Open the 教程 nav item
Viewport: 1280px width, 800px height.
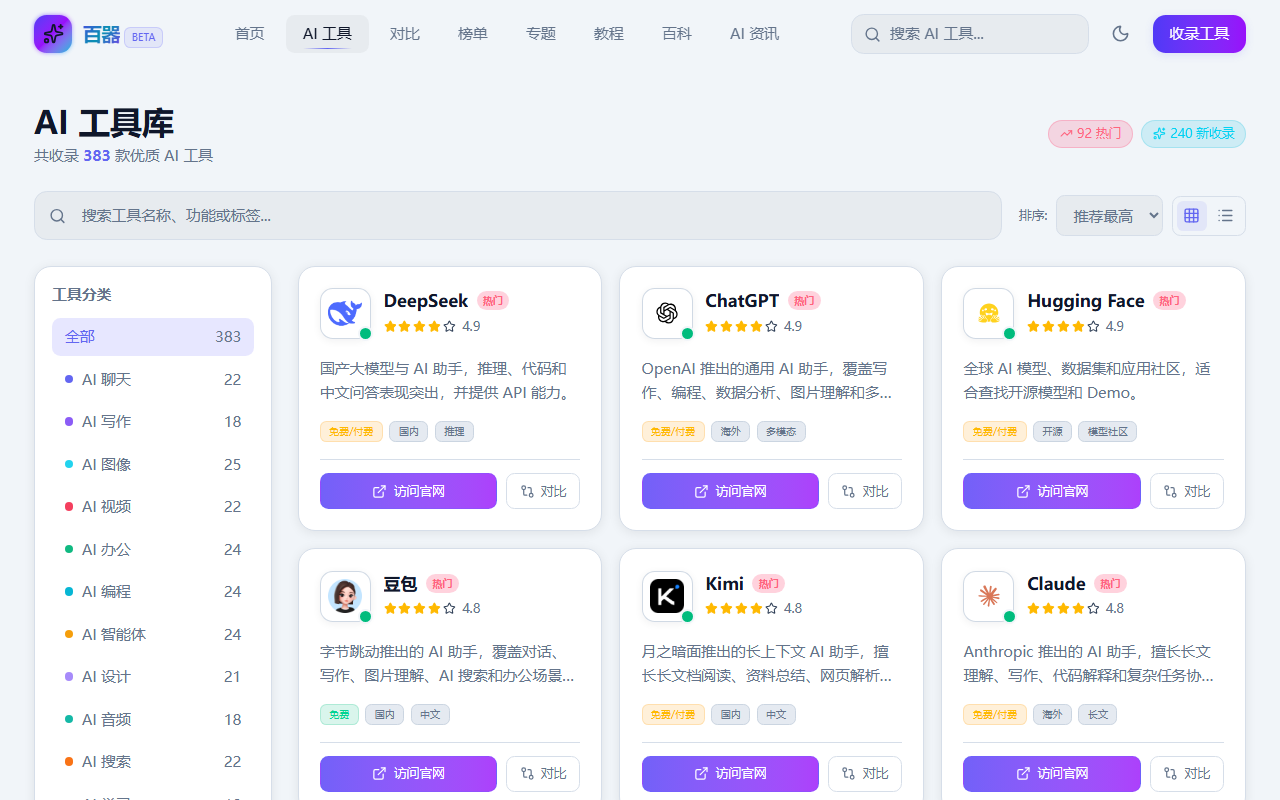pyautogui.click(x=609, y=34)
